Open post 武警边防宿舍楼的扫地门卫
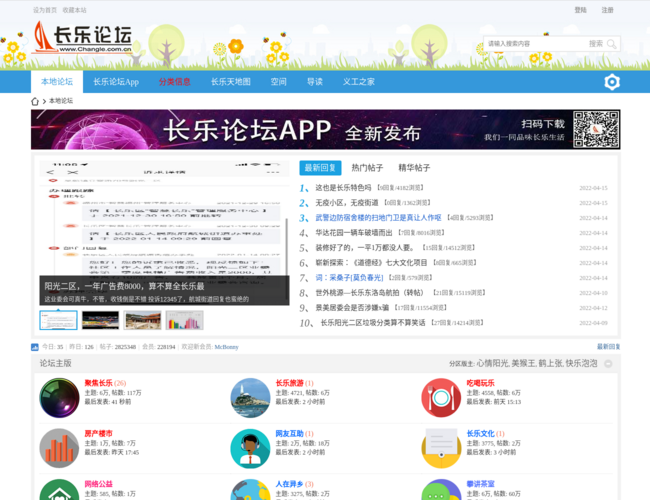This screenshot has height=500, width=650. [378, 218]
